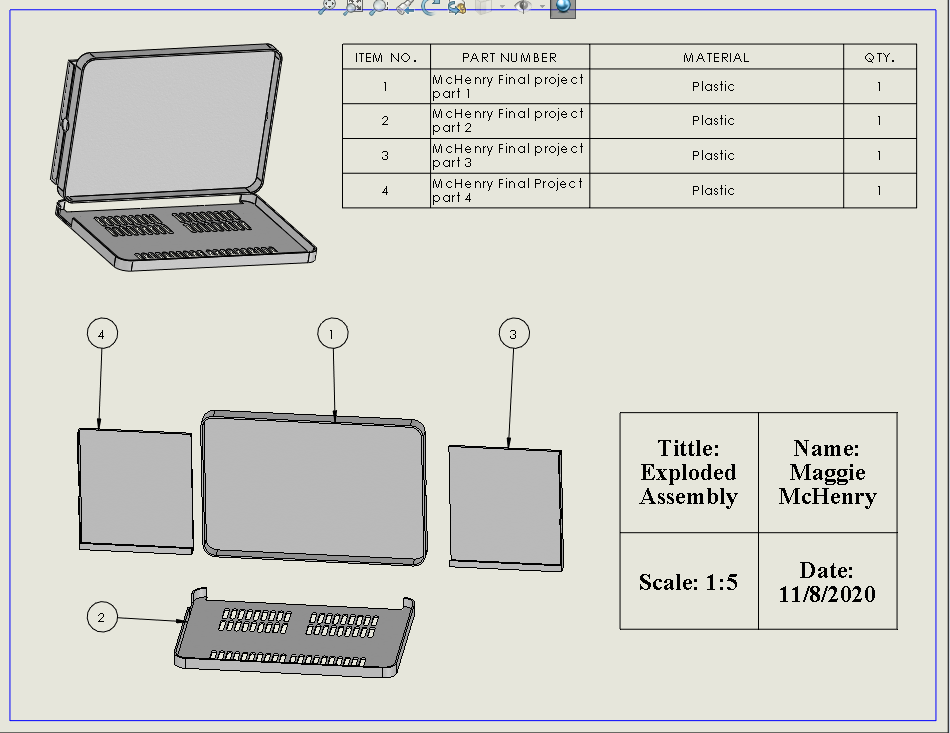Select balloon callout 4
This screenshot has width=950, height=733.
100,334
